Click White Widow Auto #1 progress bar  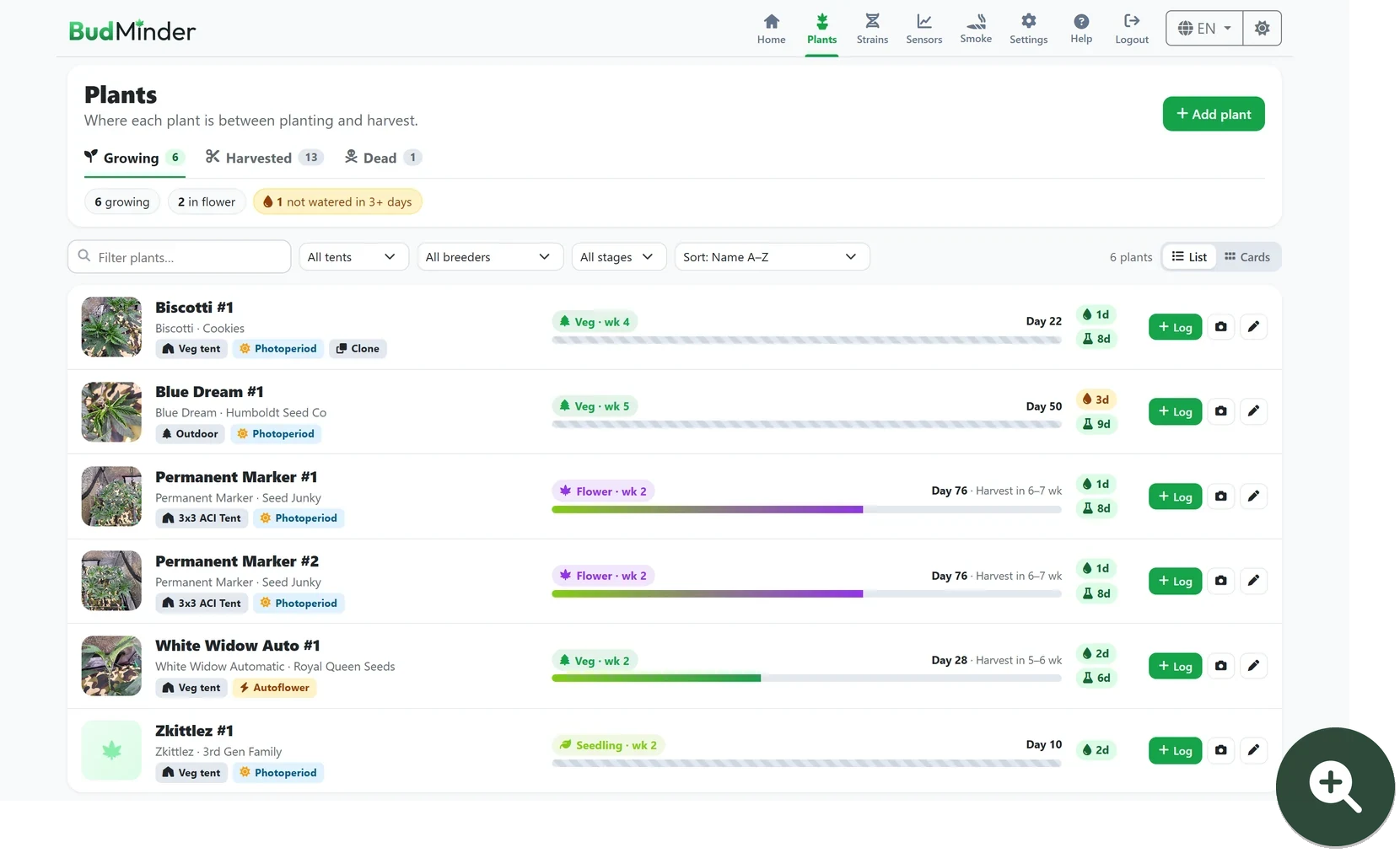point(806,679)
